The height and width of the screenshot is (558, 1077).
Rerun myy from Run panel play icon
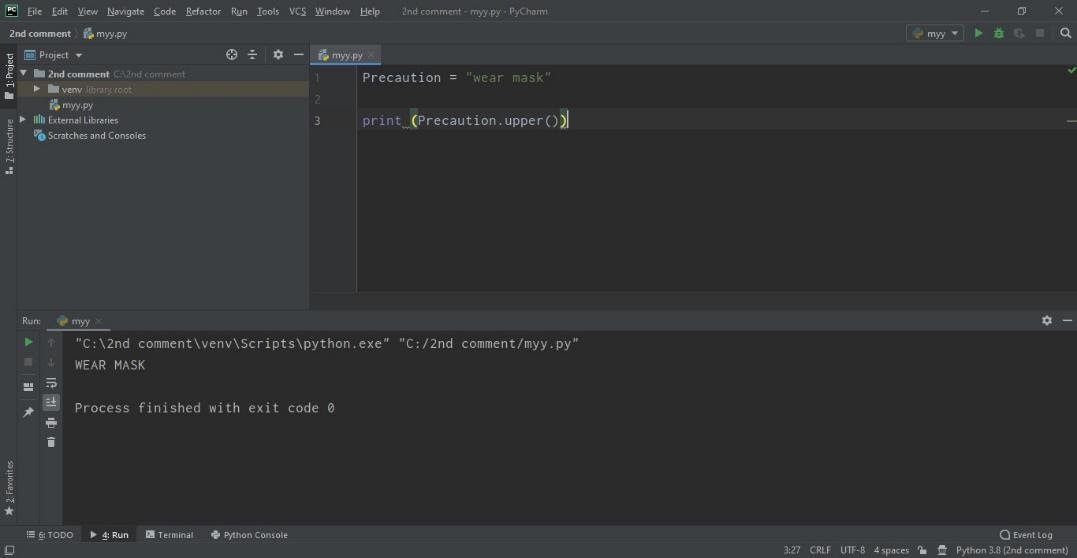[x=28, y=342]
